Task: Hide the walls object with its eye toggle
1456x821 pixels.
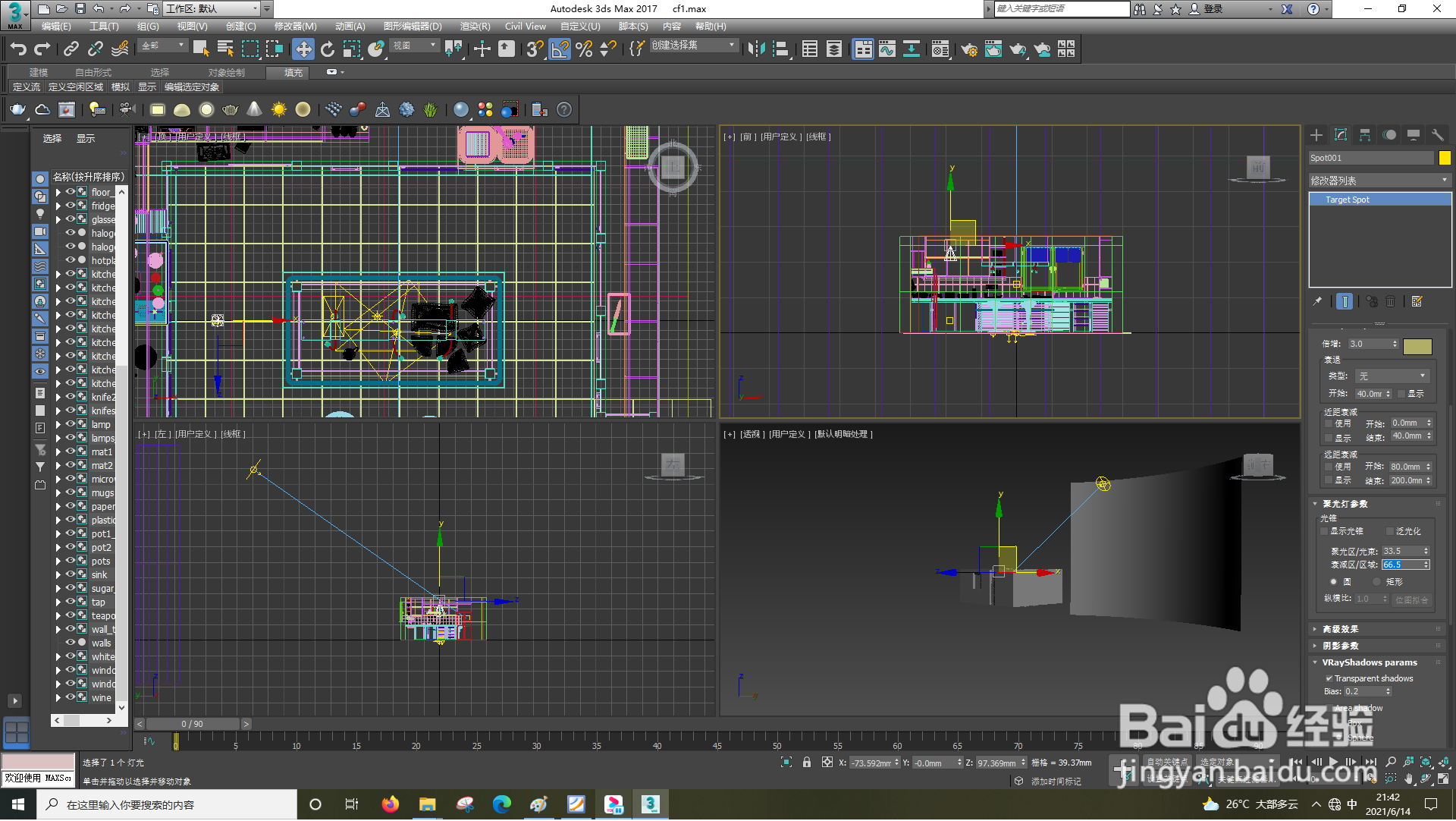Action: (70, 643)
